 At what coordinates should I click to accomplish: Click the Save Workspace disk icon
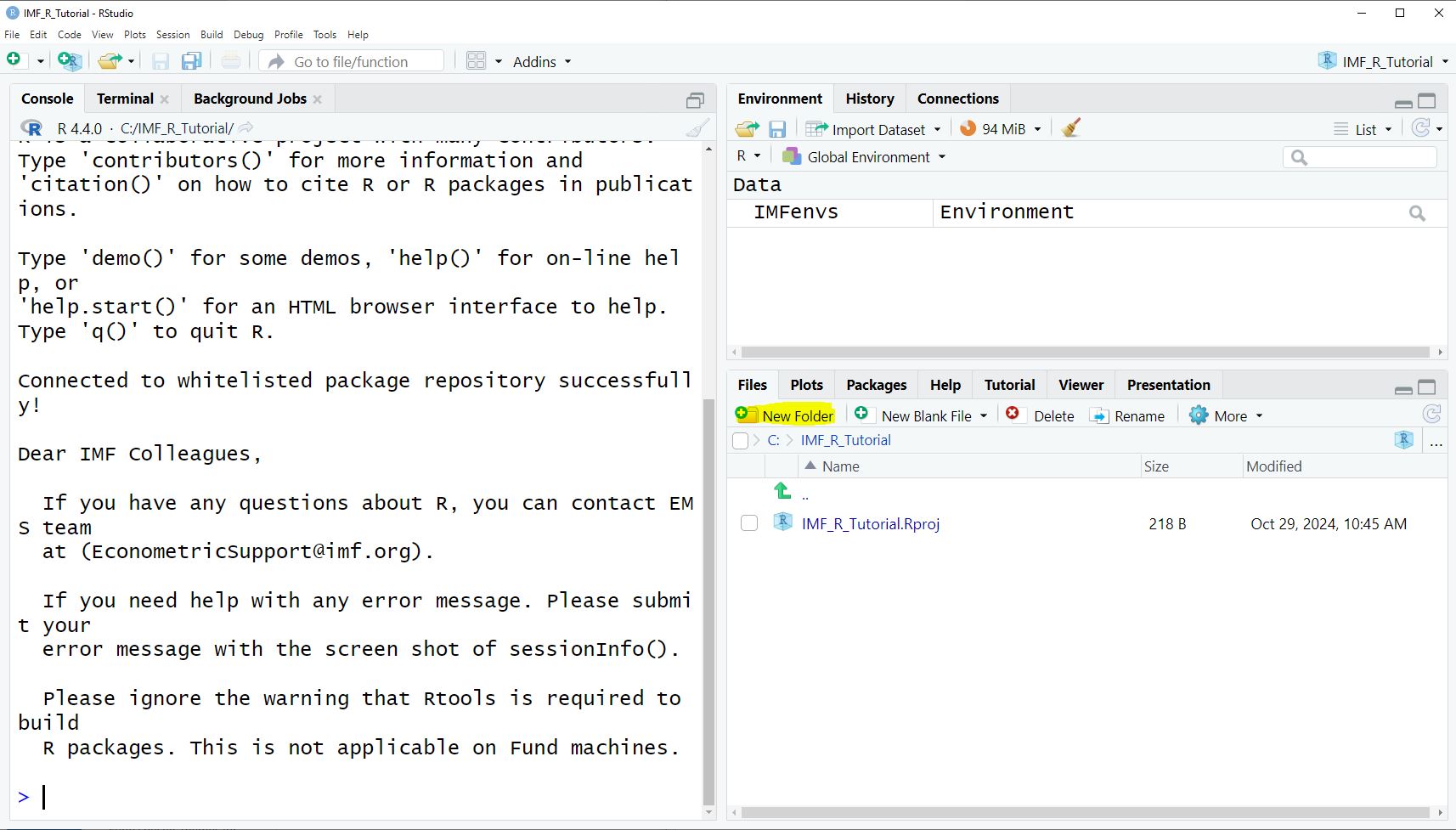(777, 129)
